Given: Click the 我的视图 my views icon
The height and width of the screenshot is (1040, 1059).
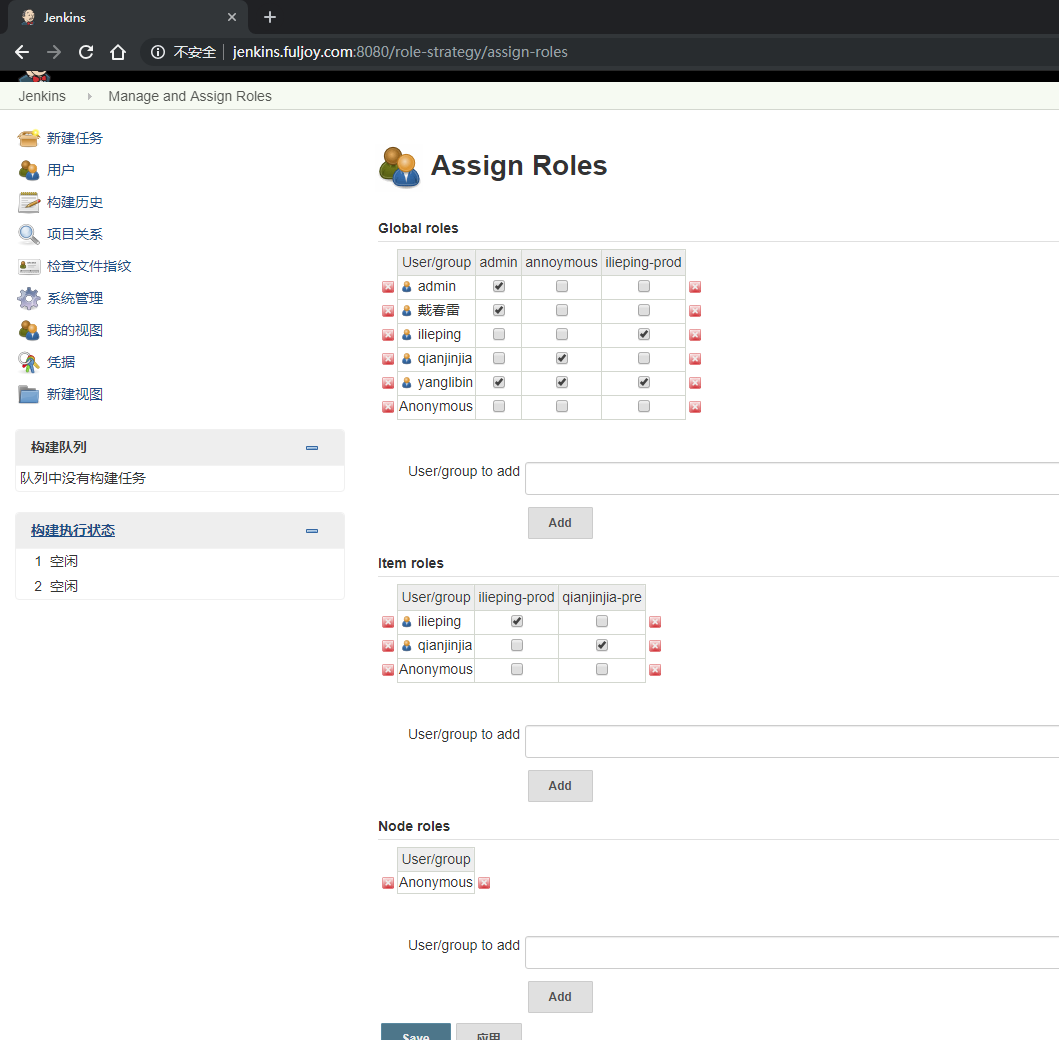Looking at the screenshot, I should coord(28,330).
